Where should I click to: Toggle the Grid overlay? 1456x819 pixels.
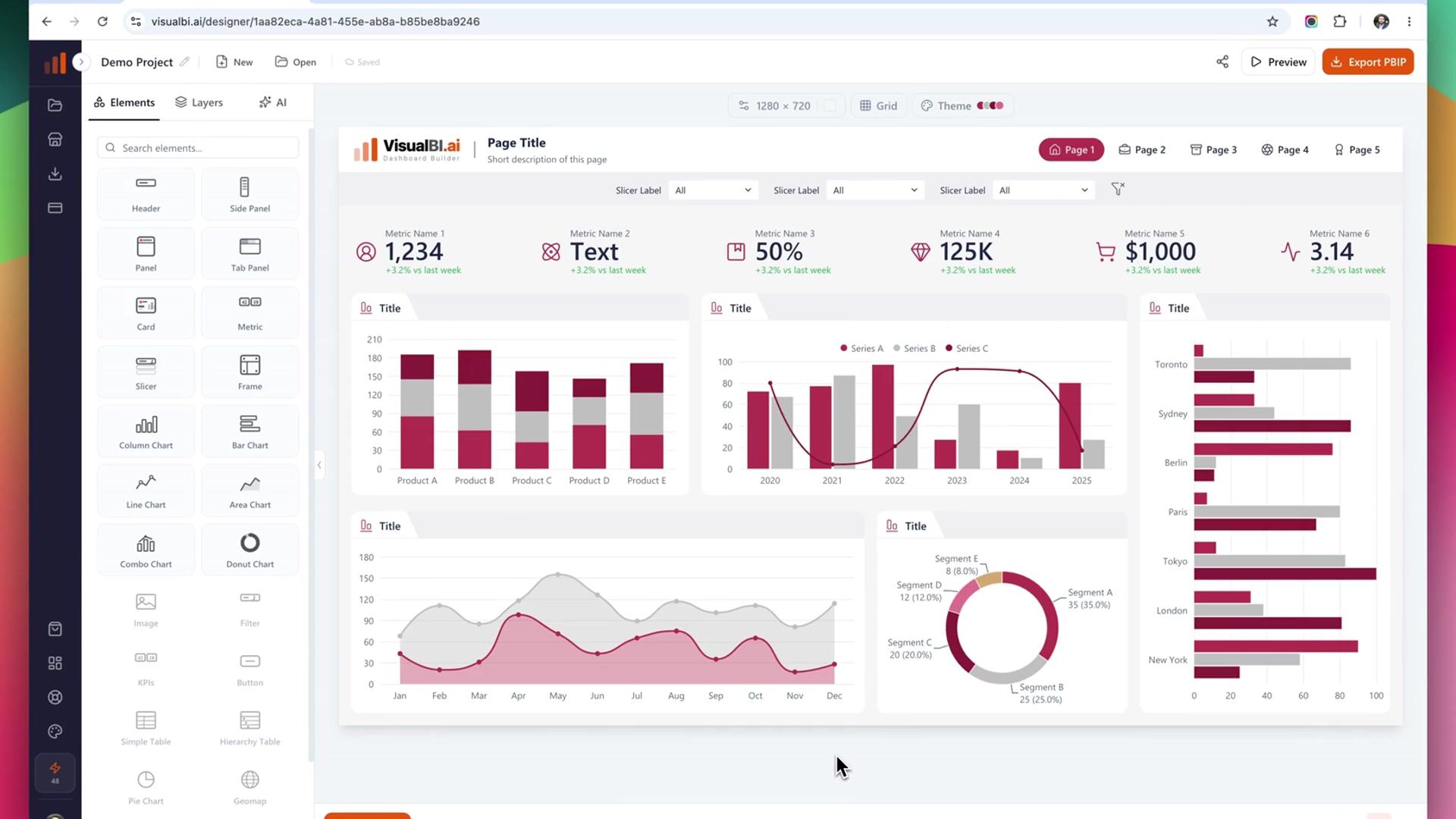tap(879, 105)
